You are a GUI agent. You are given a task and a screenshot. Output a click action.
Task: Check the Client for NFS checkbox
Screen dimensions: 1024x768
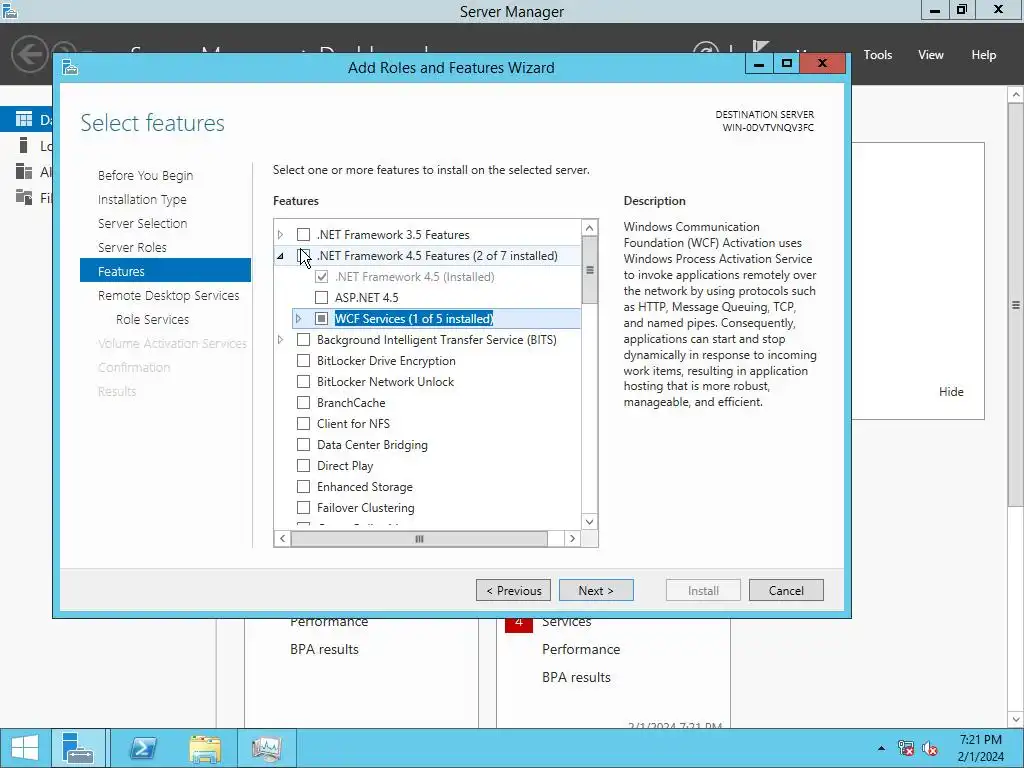click(x=303, y=424)
